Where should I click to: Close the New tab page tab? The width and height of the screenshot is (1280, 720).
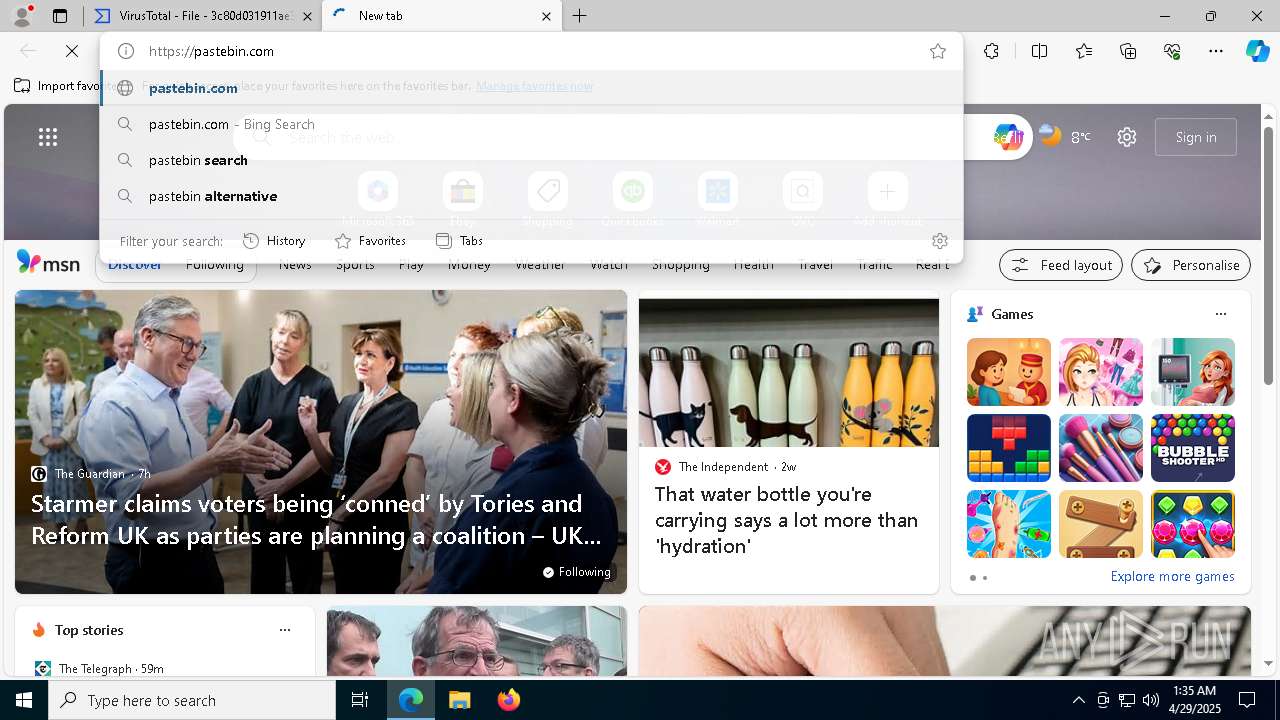[546, 16]
